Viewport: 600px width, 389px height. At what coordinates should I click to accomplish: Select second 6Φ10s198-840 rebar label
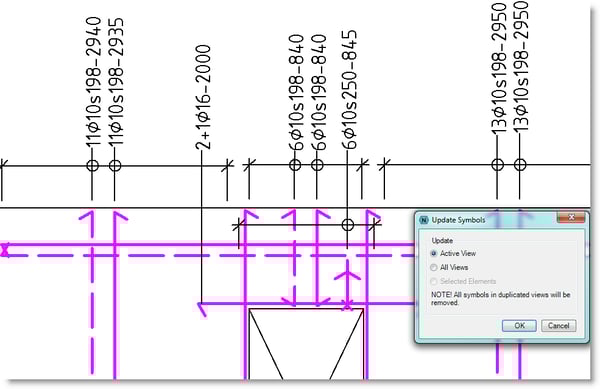click(318, 92)
